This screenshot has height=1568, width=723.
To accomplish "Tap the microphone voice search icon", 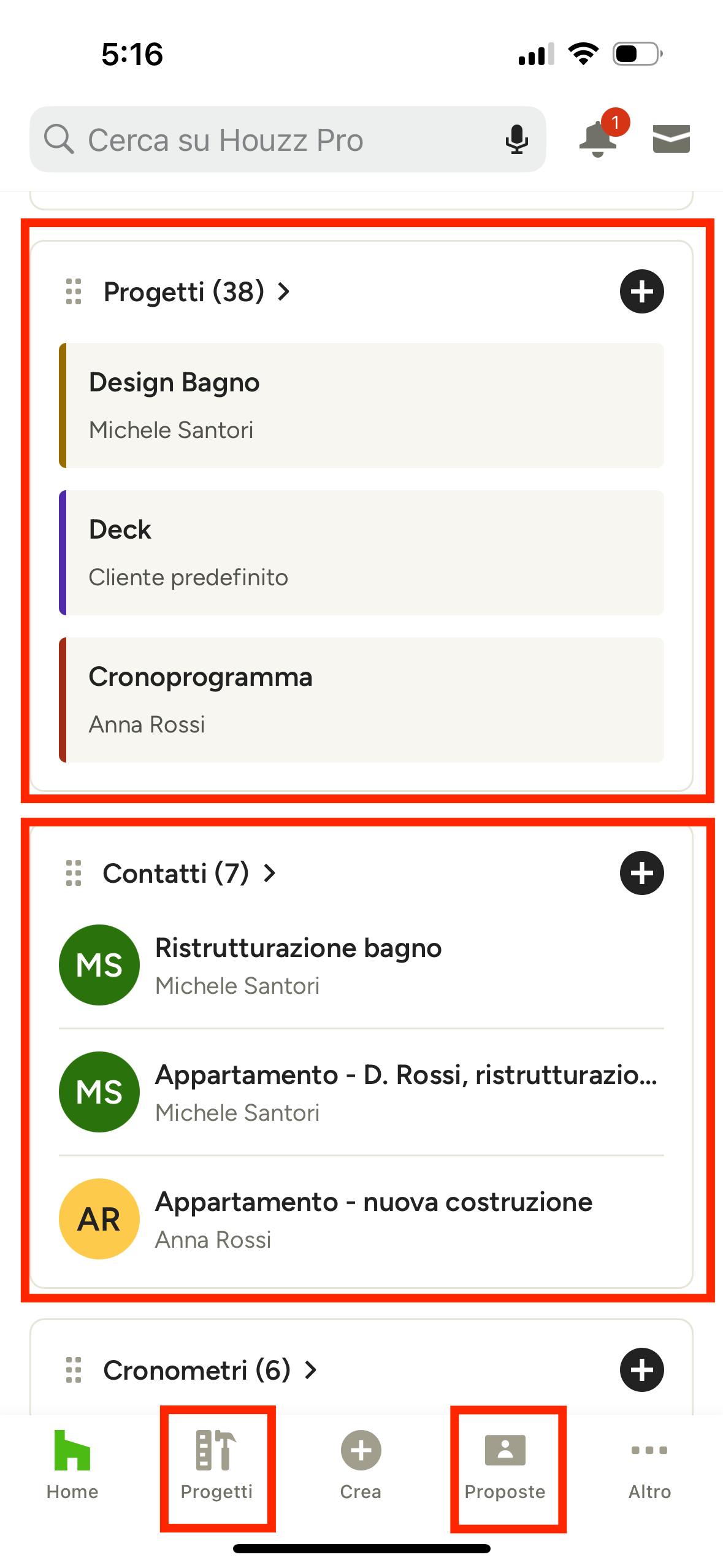I will pyautogui.click(x=516, y=139).
